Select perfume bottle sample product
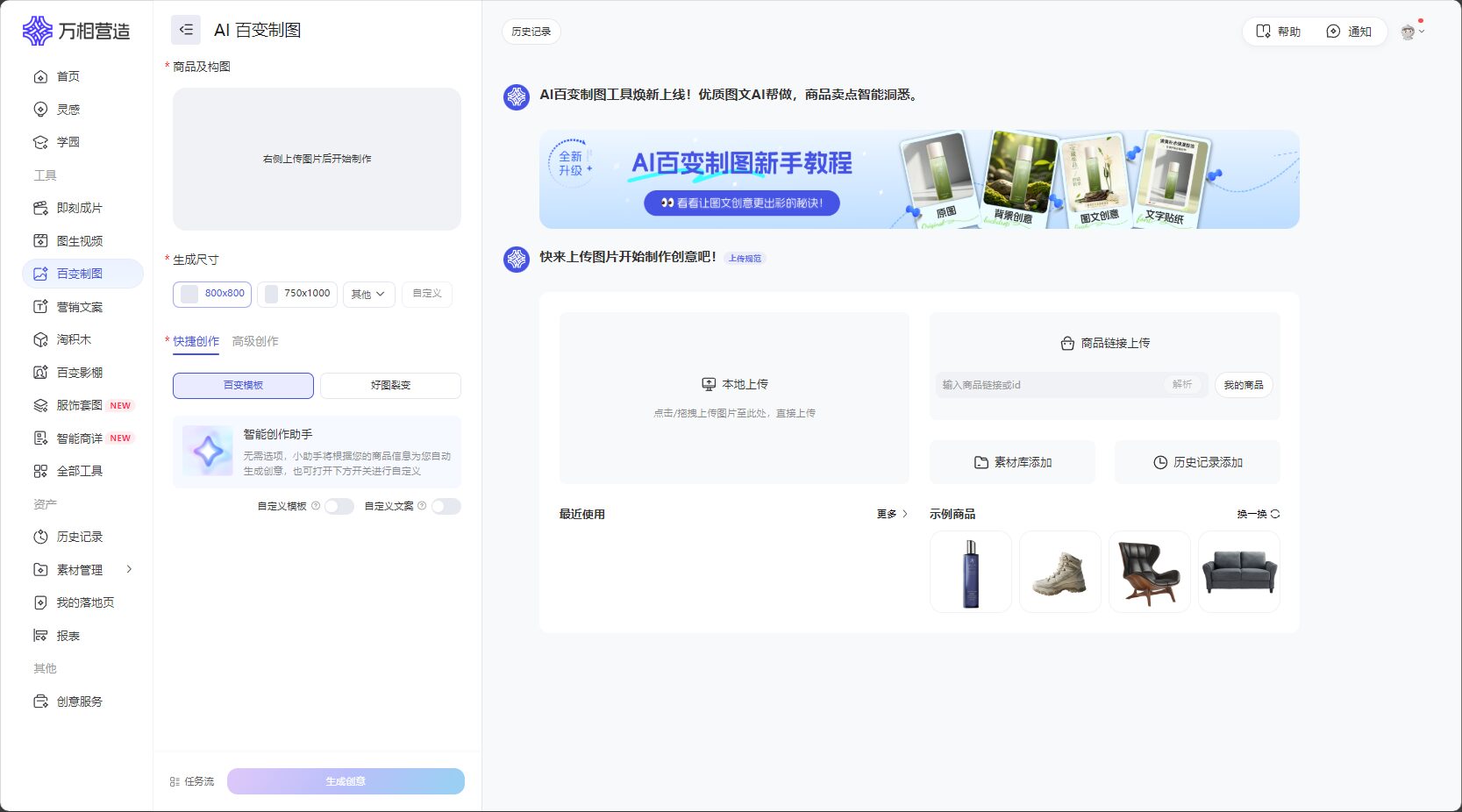This screenshot has width=1462, height=812. [971, 572]
